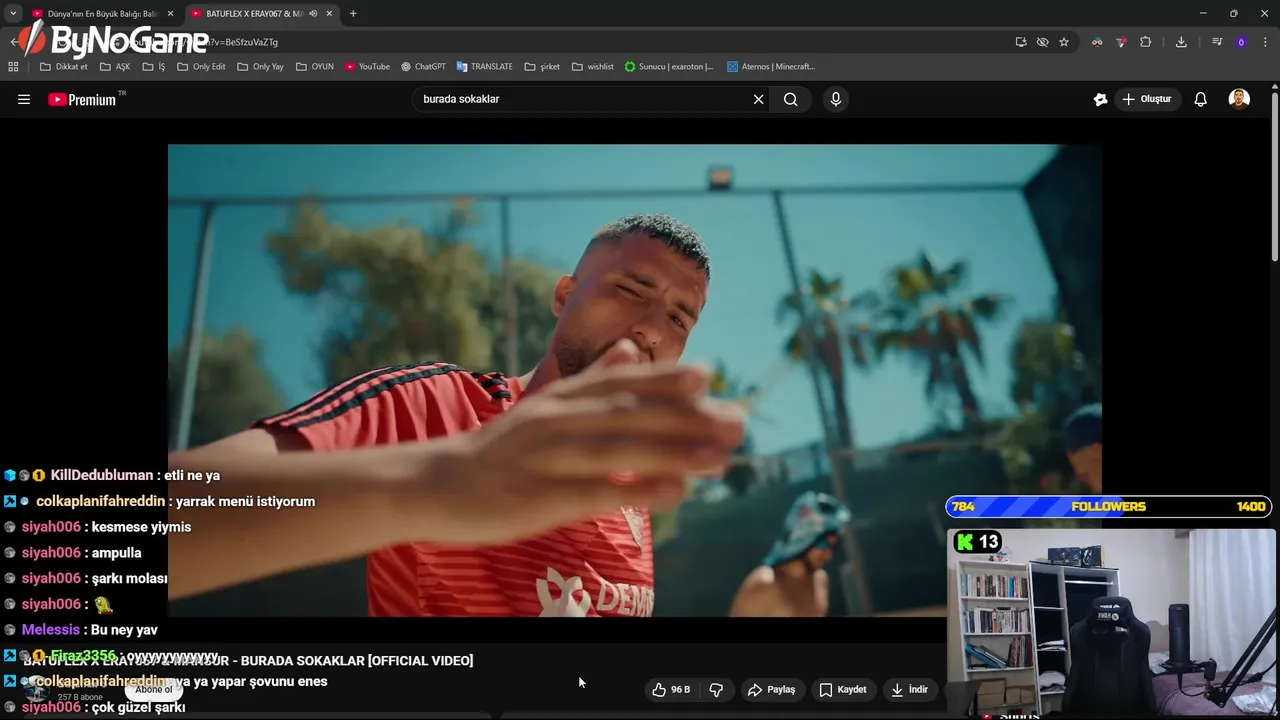Open the glasses-face extension icon
The image size is (1280, 720).
pyautogui.click(x=1097, y=42)
